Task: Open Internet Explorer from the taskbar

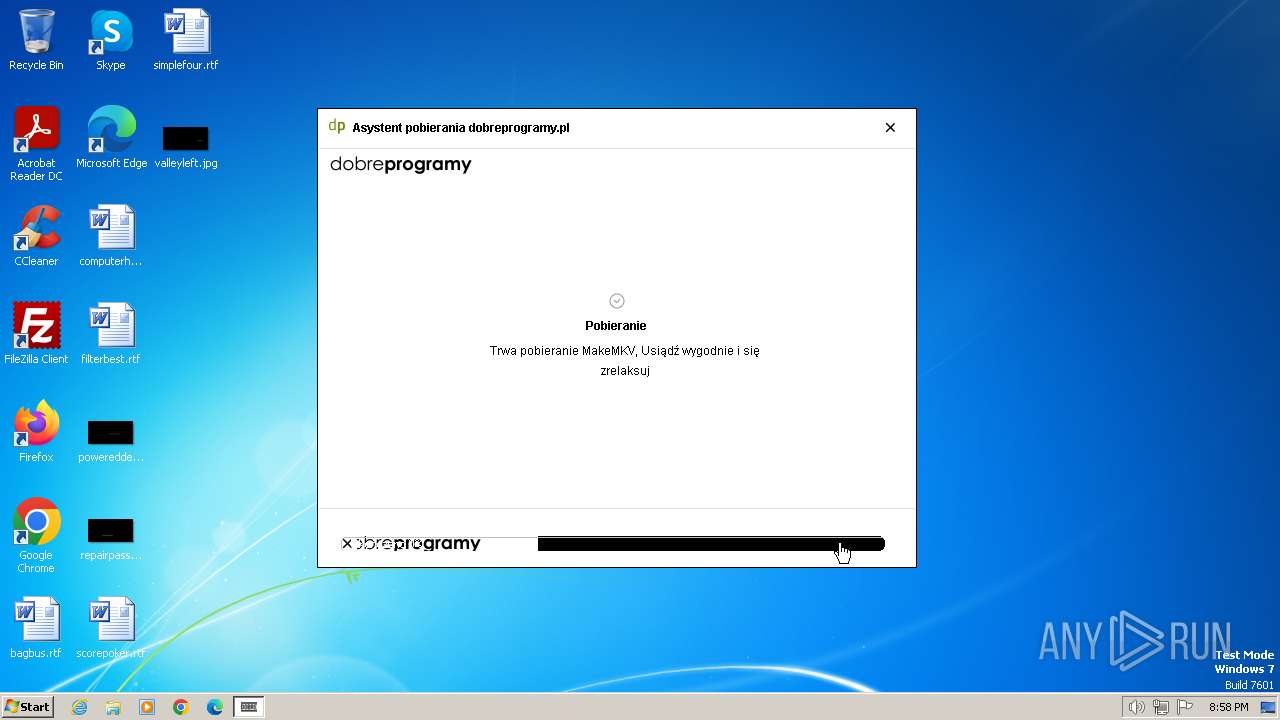Action: (x=80, y=707)
